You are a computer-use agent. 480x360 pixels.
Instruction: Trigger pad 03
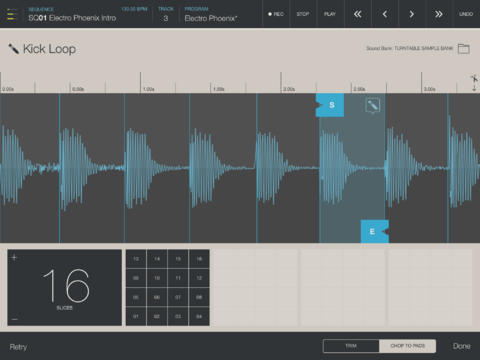tap(178, 316)
